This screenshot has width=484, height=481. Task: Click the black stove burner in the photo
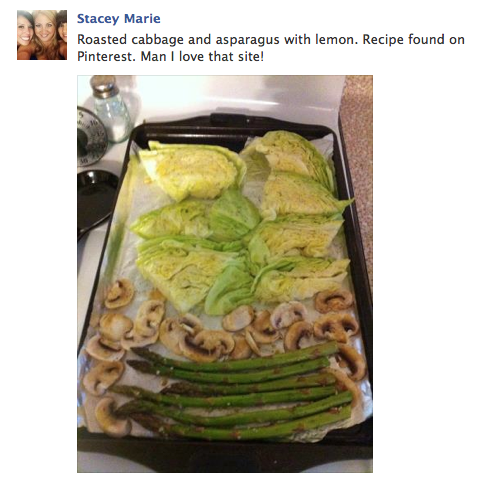97,202
